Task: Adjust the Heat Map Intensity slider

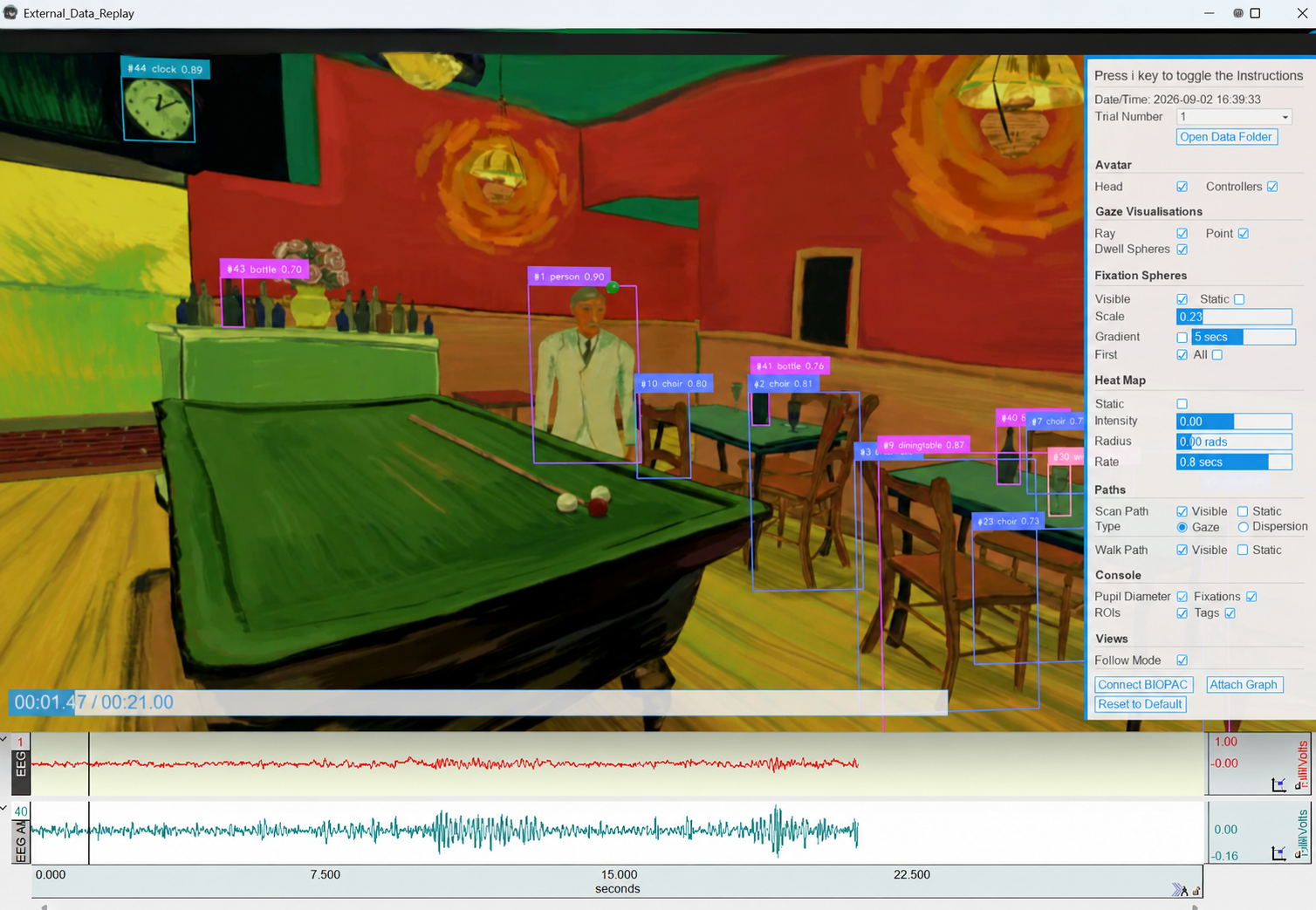Action: coord(1234,421)
